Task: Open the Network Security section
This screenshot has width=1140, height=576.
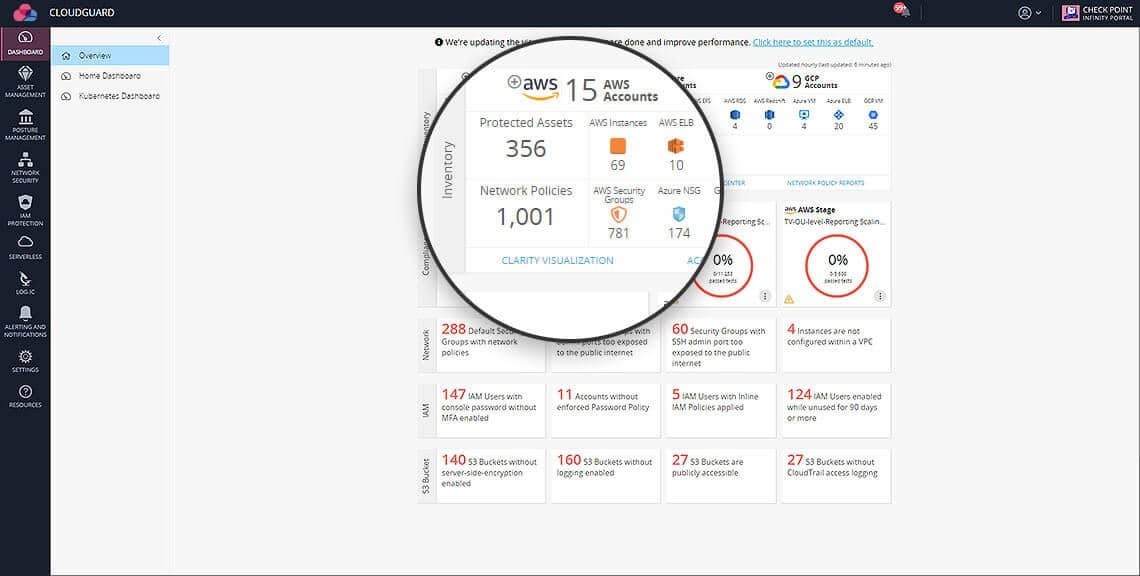Action: click(x=25, y=167)
